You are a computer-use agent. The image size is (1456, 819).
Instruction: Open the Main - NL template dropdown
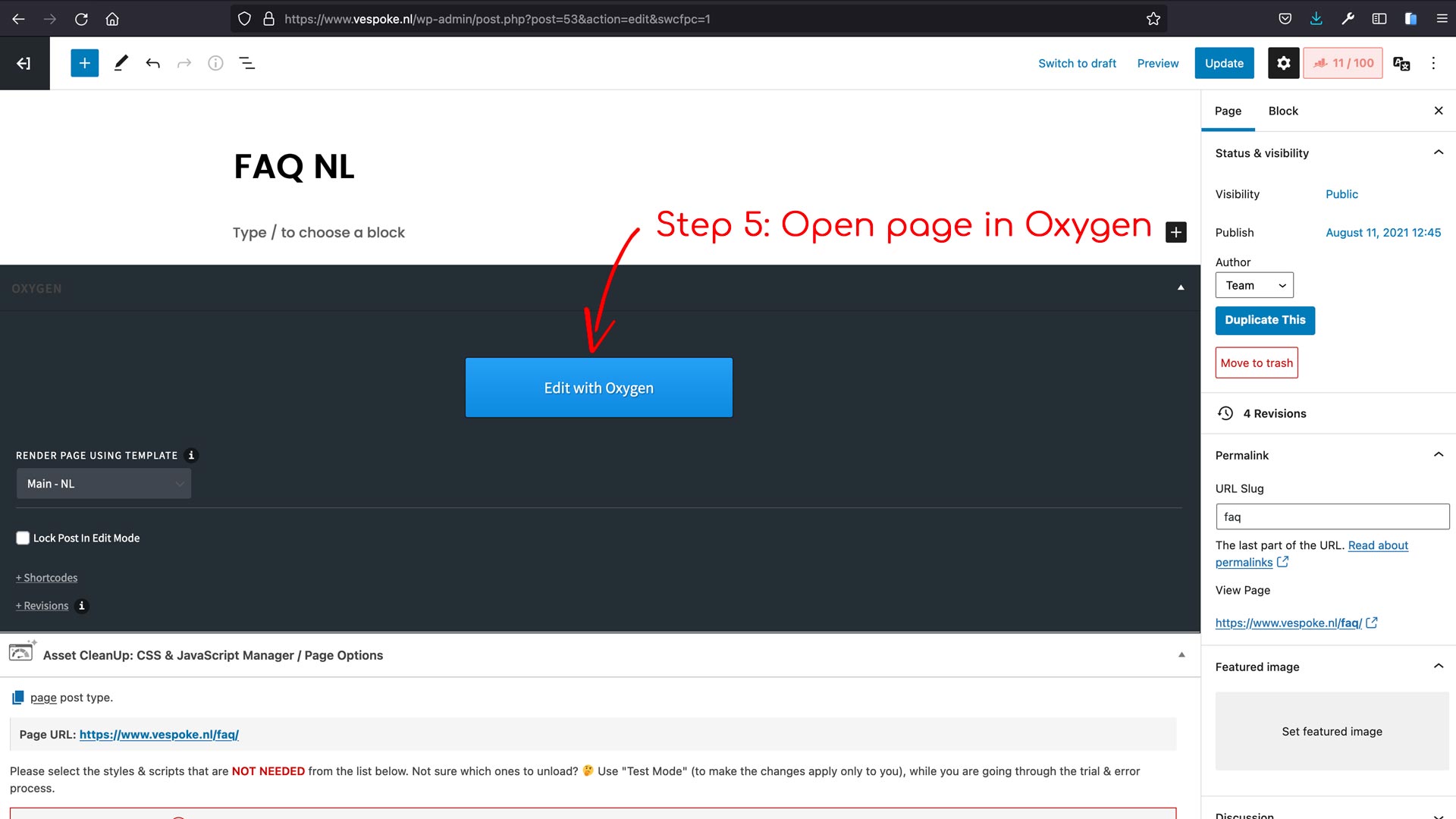pyautogui.click(x=104, y=484)
